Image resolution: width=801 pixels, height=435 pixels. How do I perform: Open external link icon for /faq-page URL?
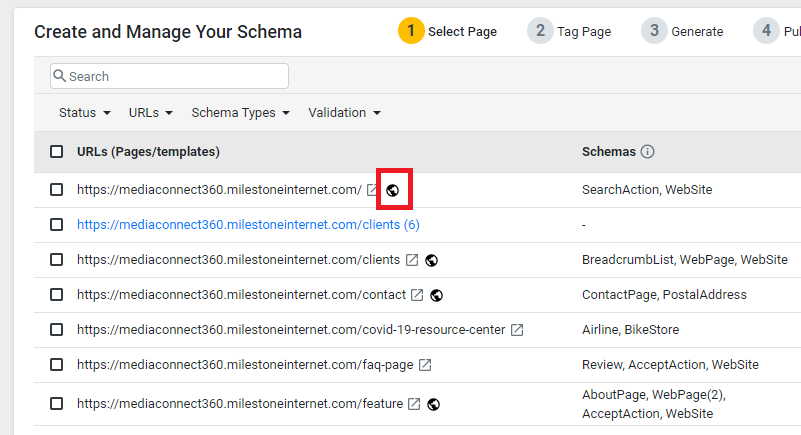(425, 365)
